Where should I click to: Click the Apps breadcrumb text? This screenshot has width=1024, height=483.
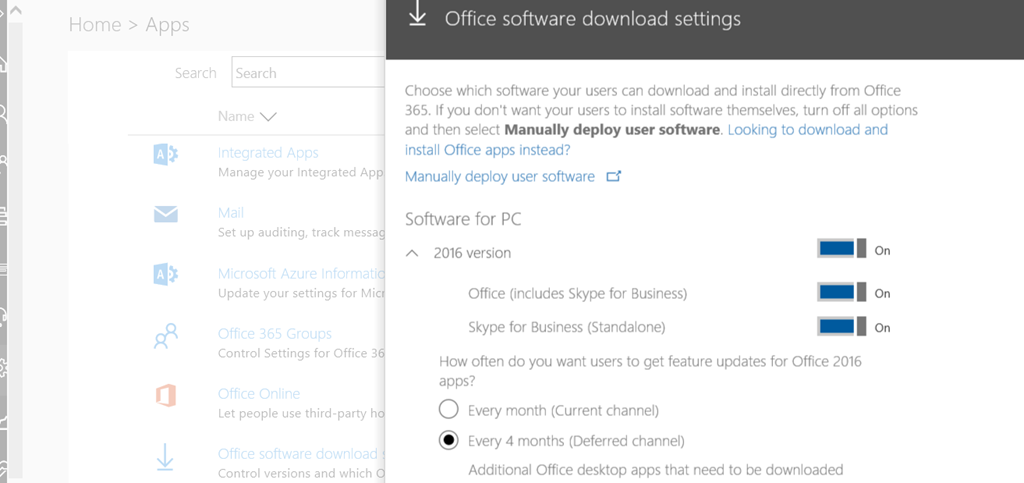tap(167, 25)
